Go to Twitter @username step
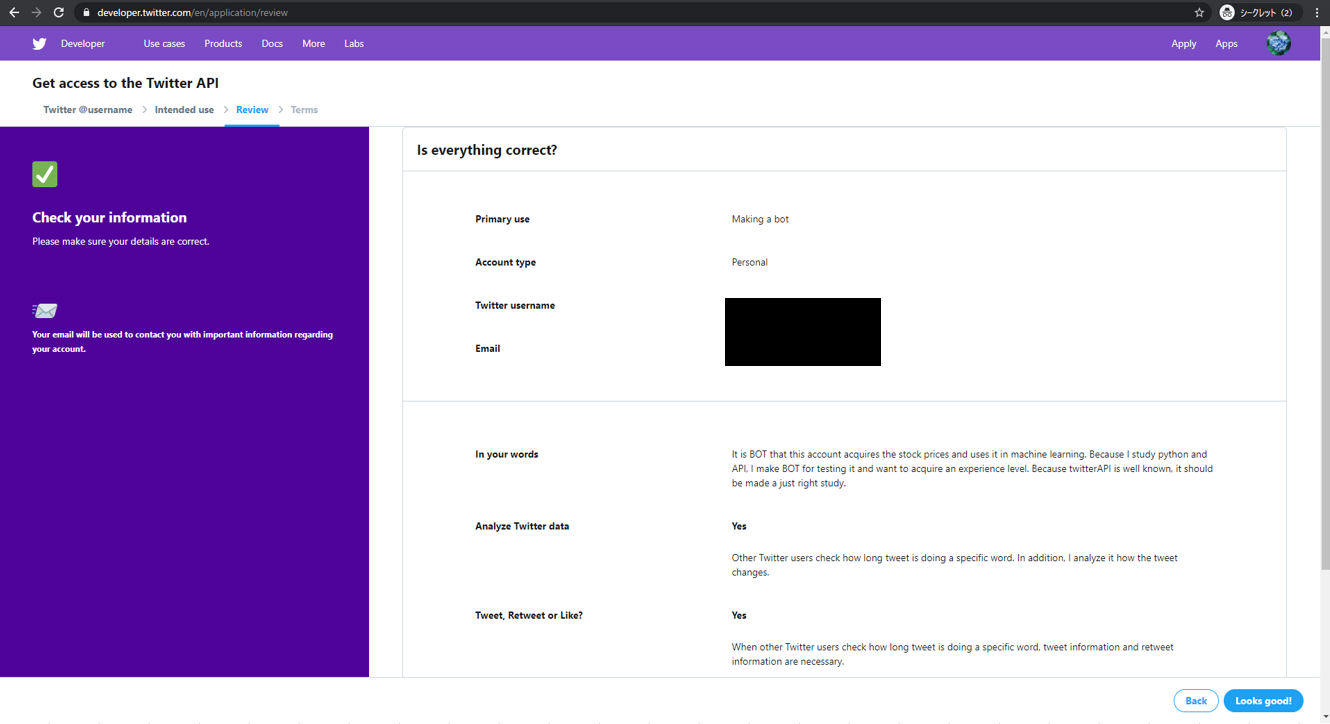1330x724 pixels. [x=88, y=110]
